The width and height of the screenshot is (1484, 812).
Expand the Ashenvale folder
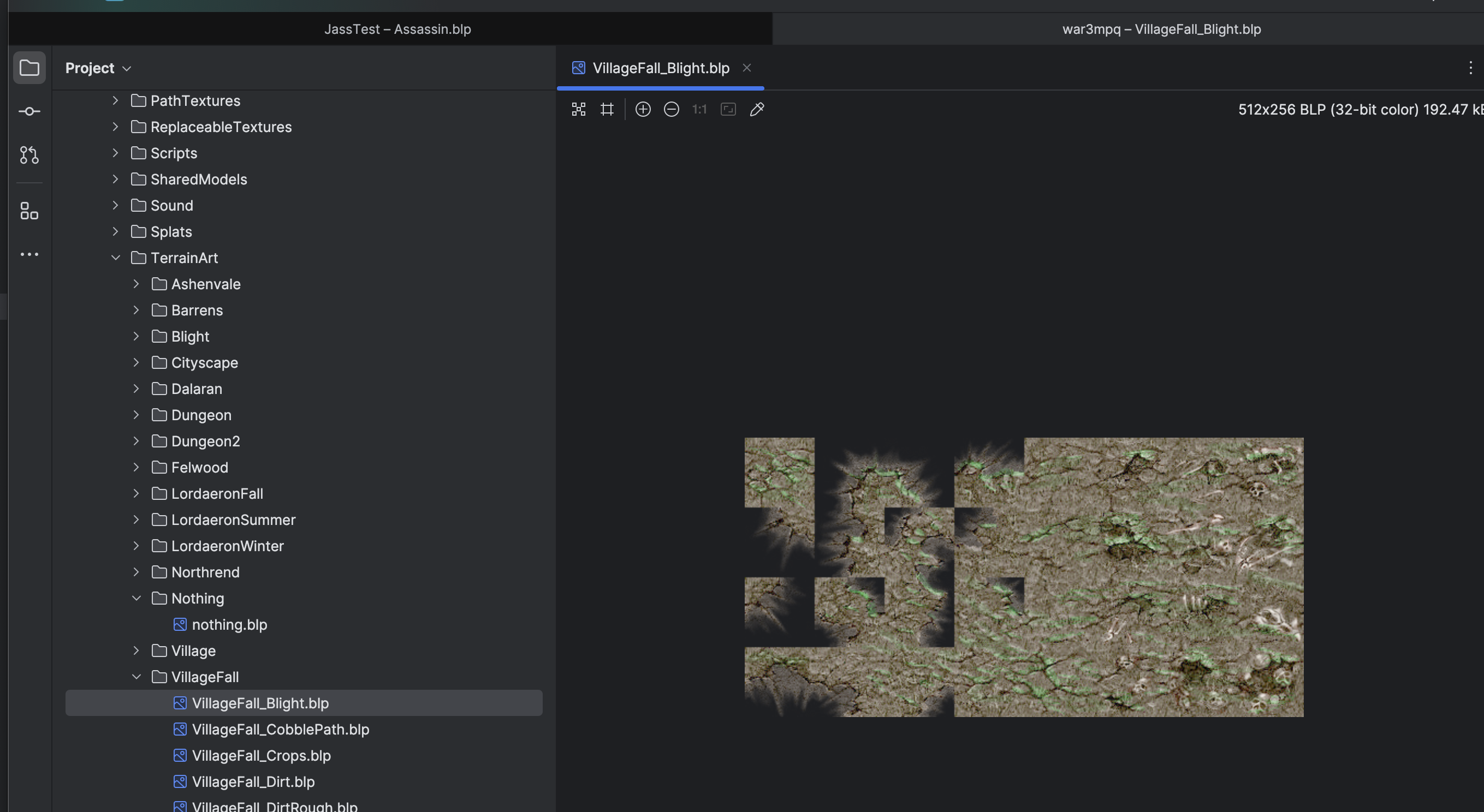pyautogui.click(x=136, y=284)
